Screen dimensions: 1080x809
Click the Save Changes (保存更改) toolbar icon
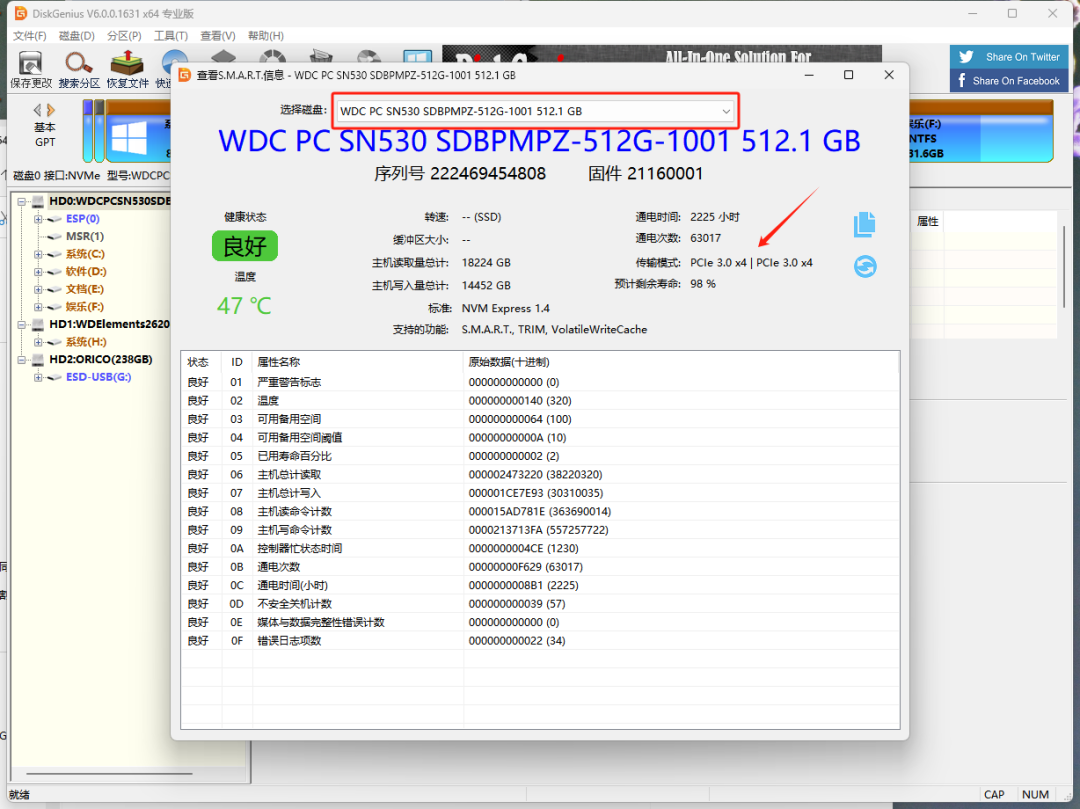30,63
